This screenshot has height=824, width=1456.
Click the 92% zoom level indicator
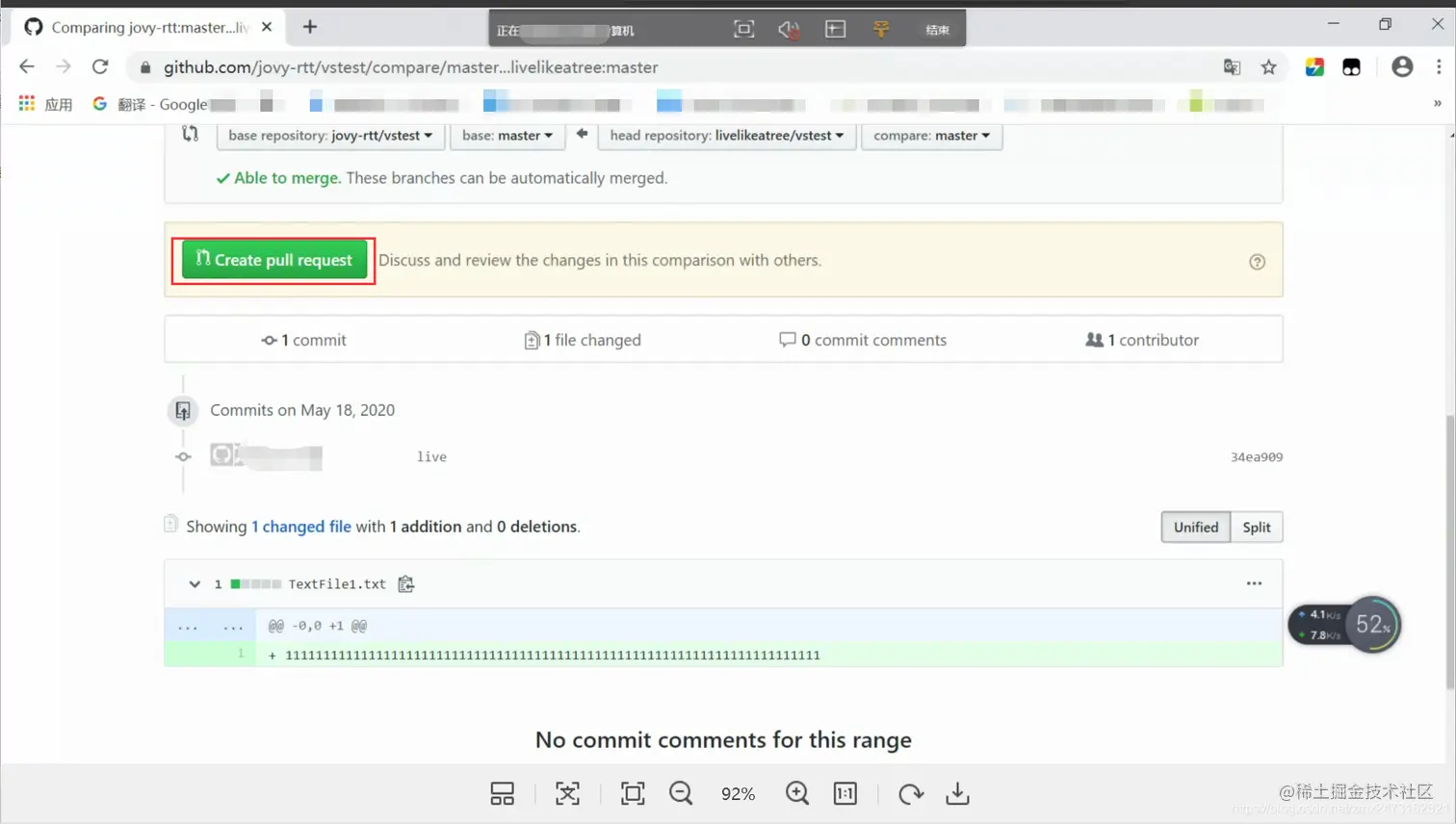pyautogui.click(x=738, y=794)
